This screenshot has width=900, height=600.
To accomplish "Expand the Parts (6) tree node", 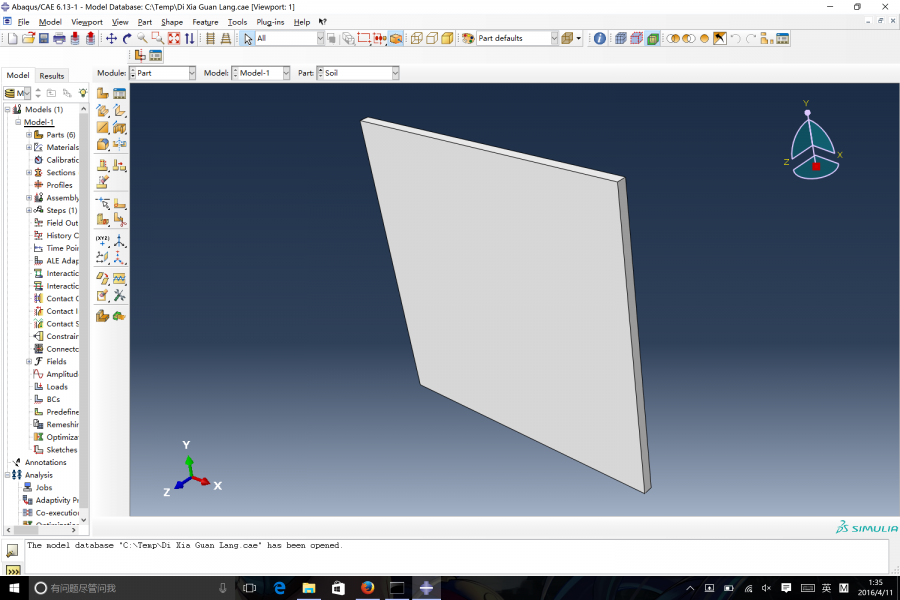I will tap(29, 135).
